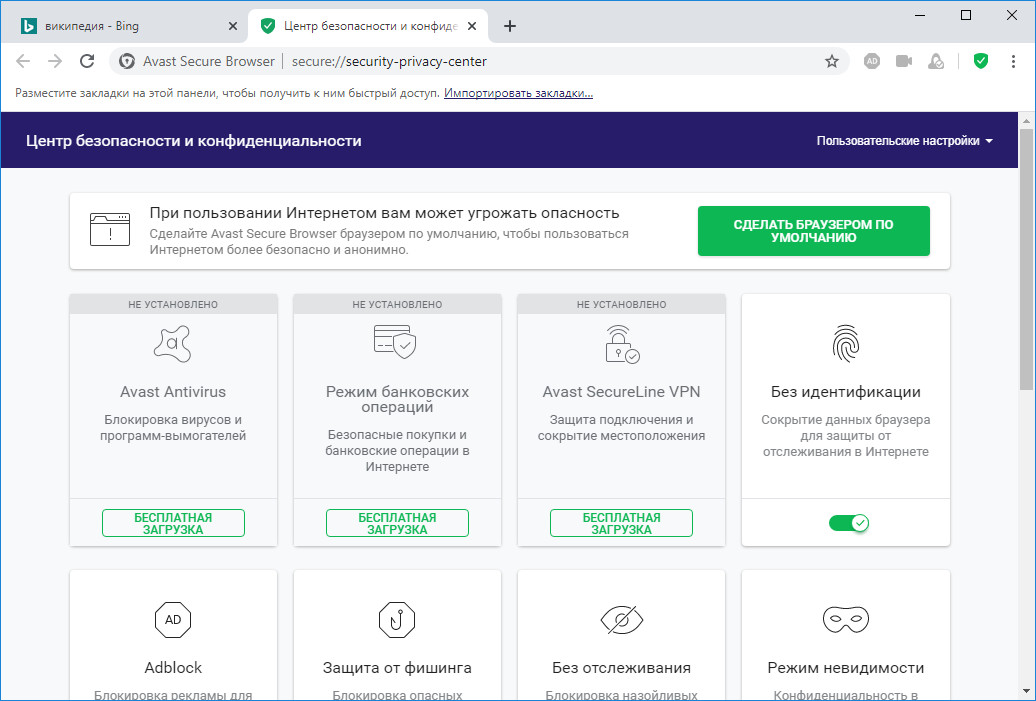Open the browser three-dot menu
This screenshot has height=701, width=1036.
click(x=1013, y=61)
